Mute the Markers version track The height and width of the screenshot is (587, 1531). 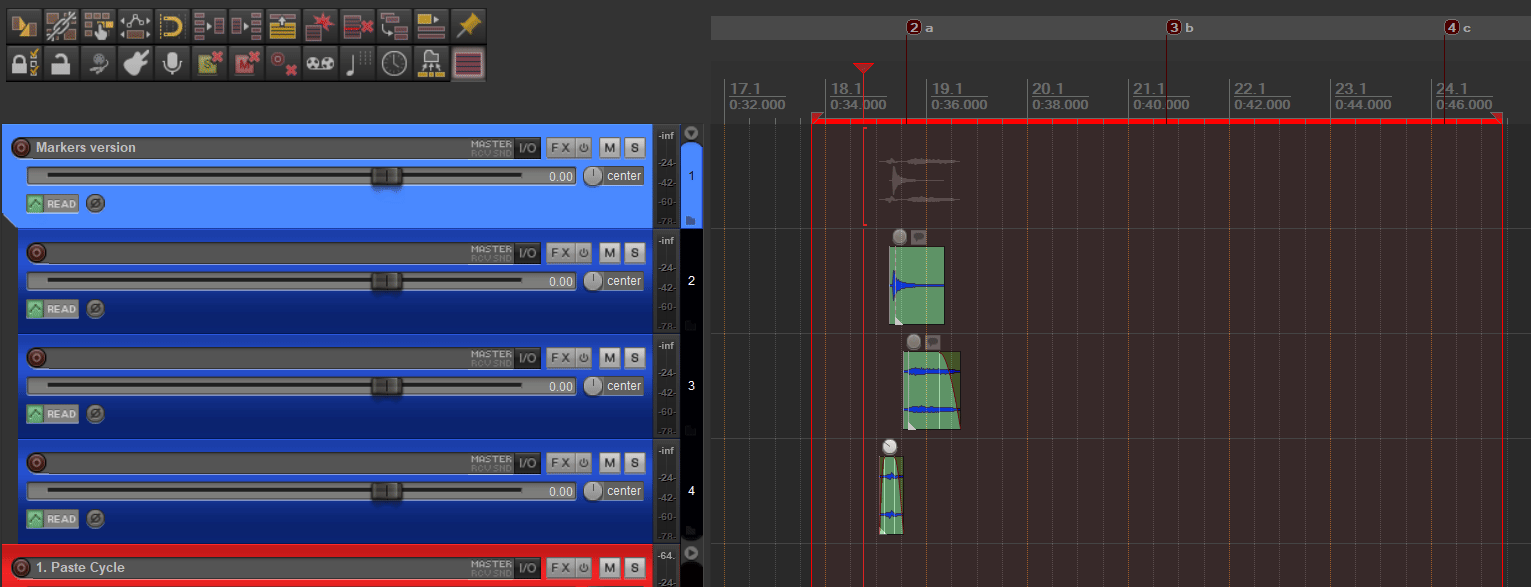tap(610, 148)
